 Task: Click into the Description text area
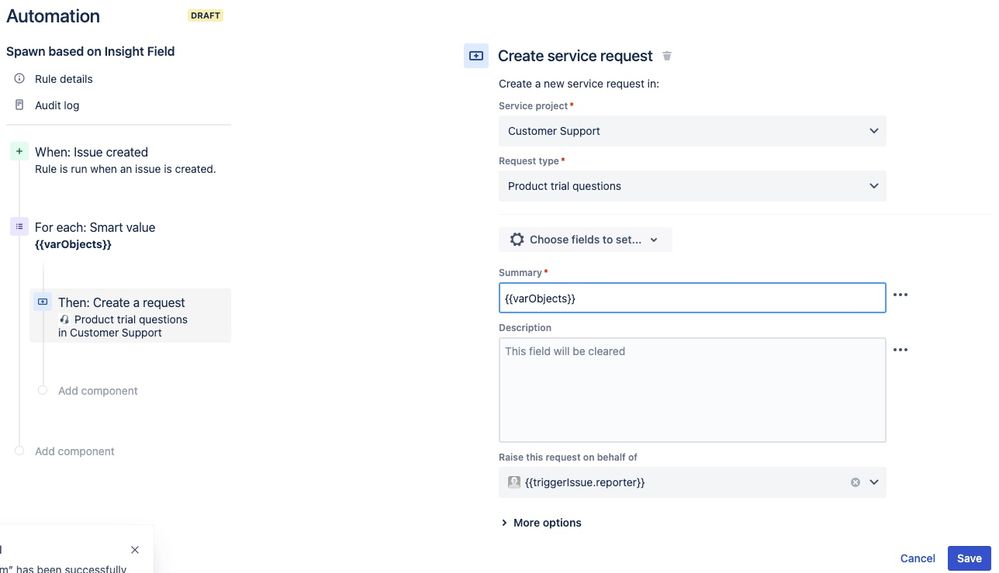click(x=692, y=390)
